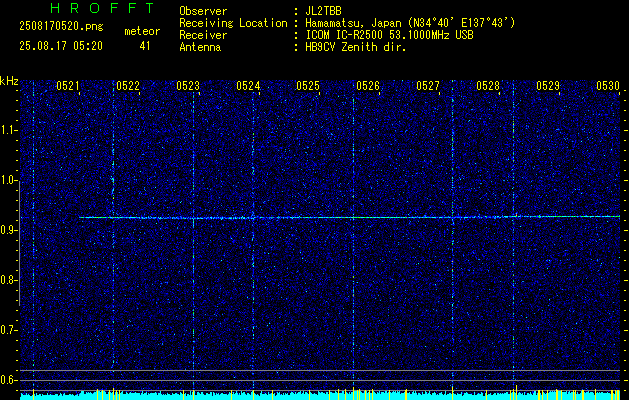Select the kHz axis unit label
This screenshot has height=400, width=629.
pos(9,81)
